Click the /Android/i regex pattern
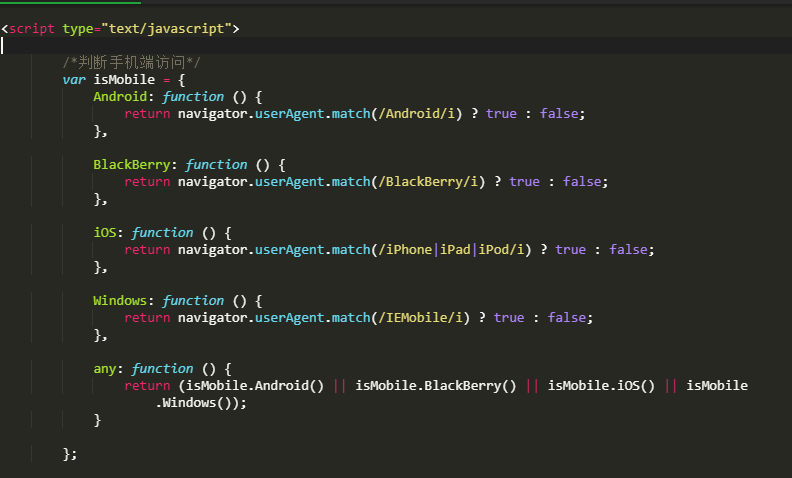This screenshot has height=478, width=792. coord(417,114)
